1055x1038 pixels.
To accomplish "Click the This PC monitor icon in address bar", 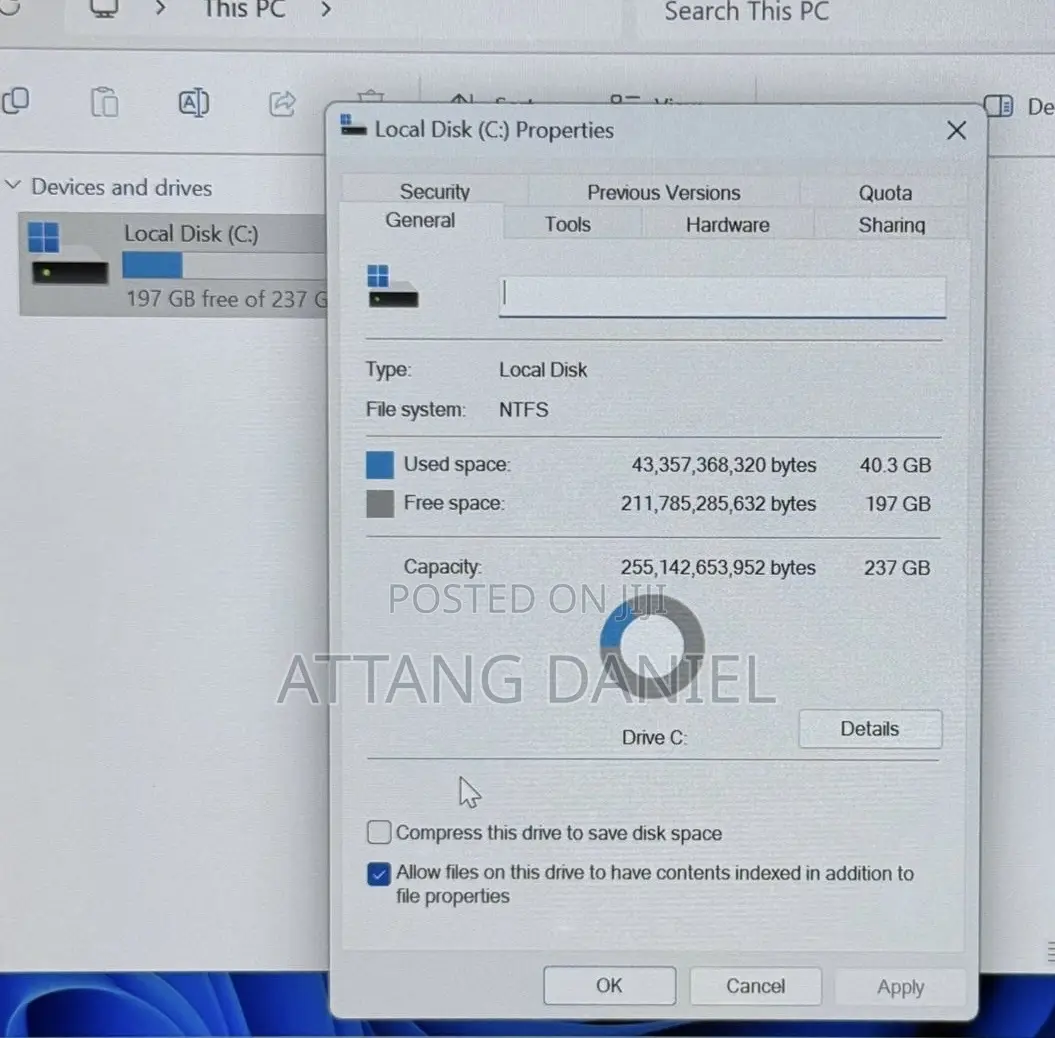I will coord(105,9).
